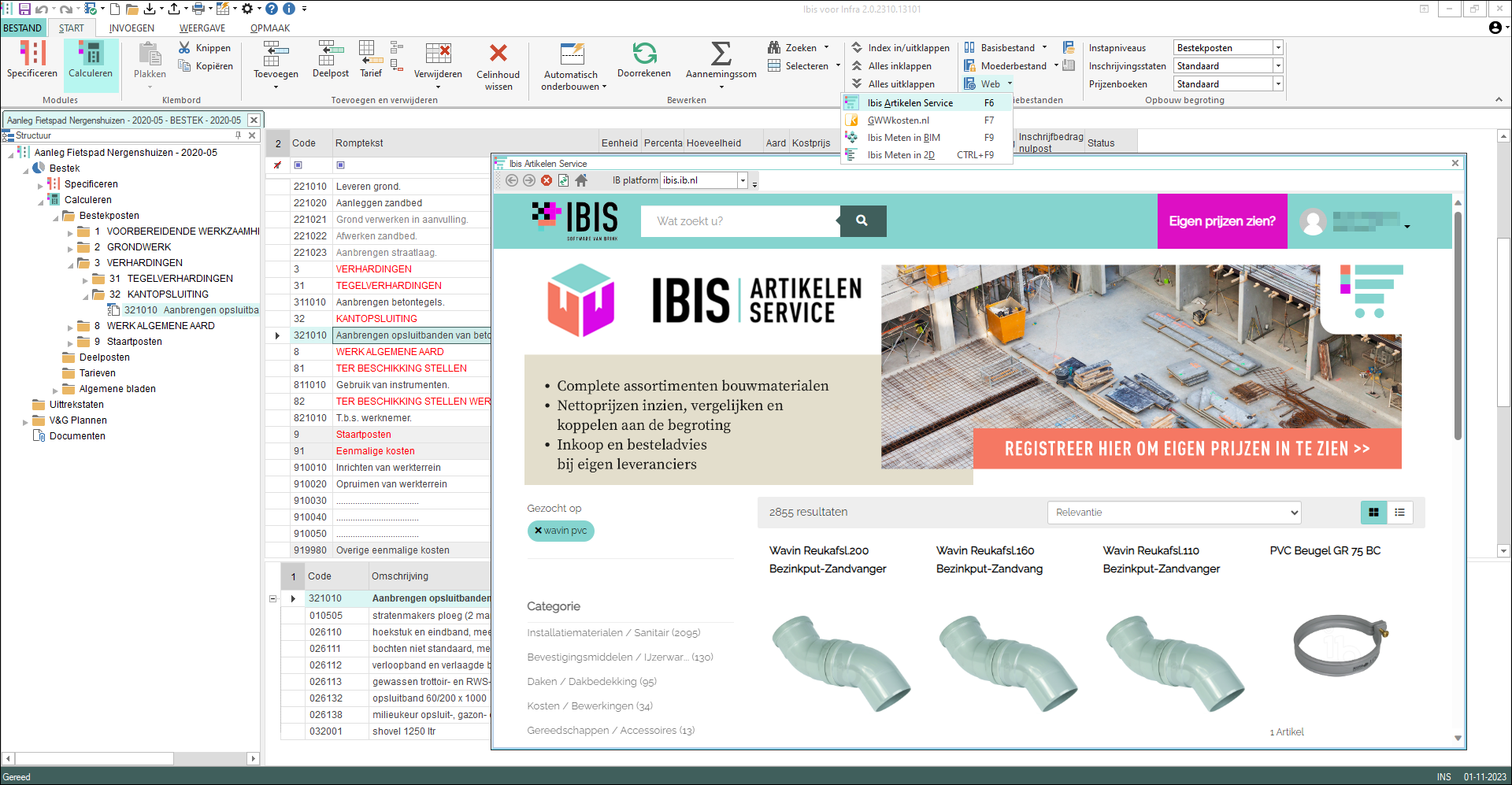1512x785 pixels.
Task: Click the settings gear icon
Action: 247,9
